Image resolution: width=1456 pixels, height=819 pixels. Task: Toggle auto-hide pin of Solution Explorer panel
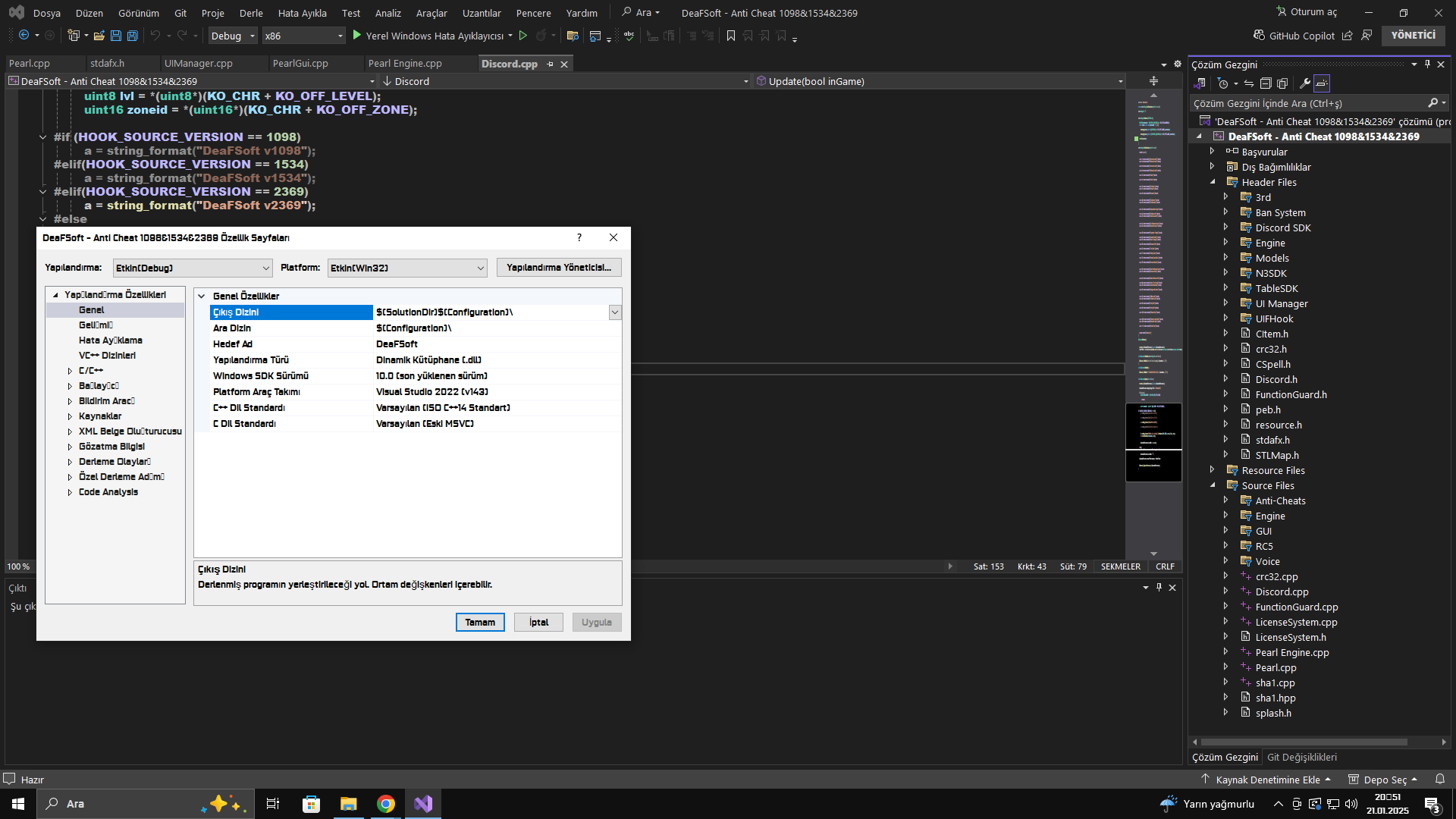[x=1427, y=64]
